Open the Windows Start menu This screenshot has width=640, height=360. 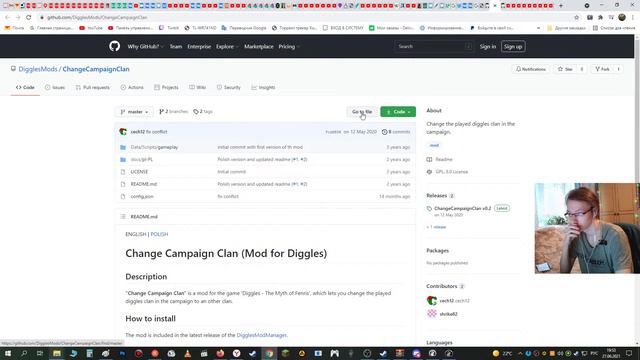click(x=7, y=353)
